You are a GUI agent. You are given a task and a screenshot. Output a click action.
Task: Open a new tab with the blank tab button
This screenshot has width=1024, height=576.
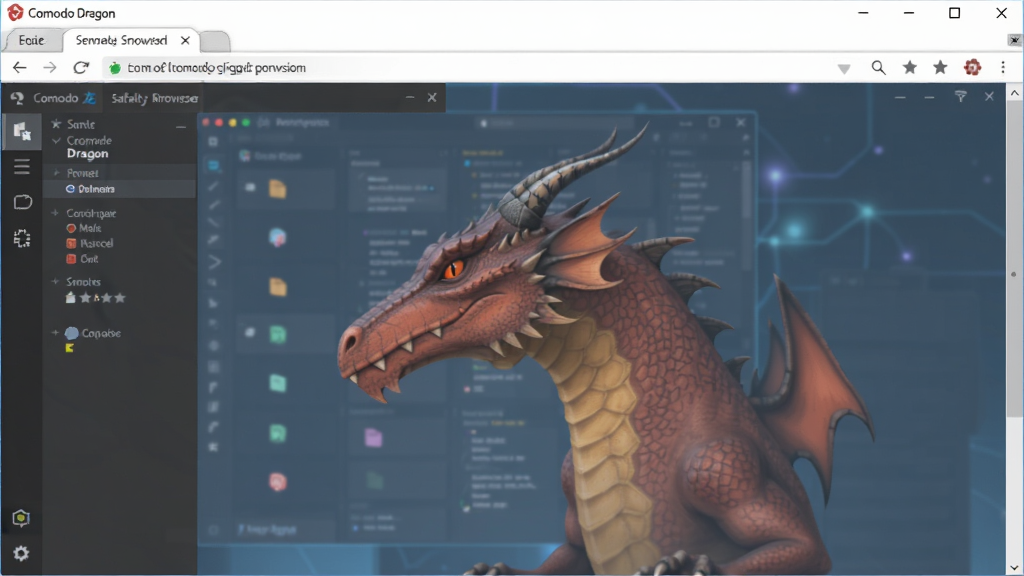pos(215,41)
